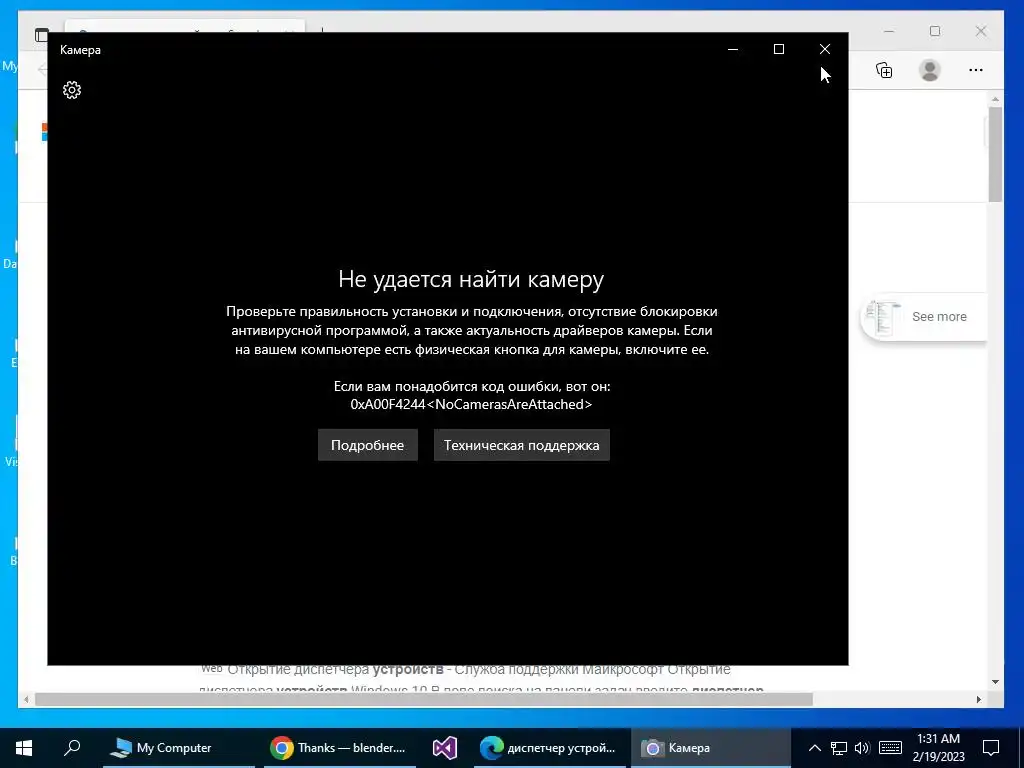Viewport: 1024px width, 768px height.
Task: Click Не удается найти камеру heading
Action: click(x=471, y=279)
